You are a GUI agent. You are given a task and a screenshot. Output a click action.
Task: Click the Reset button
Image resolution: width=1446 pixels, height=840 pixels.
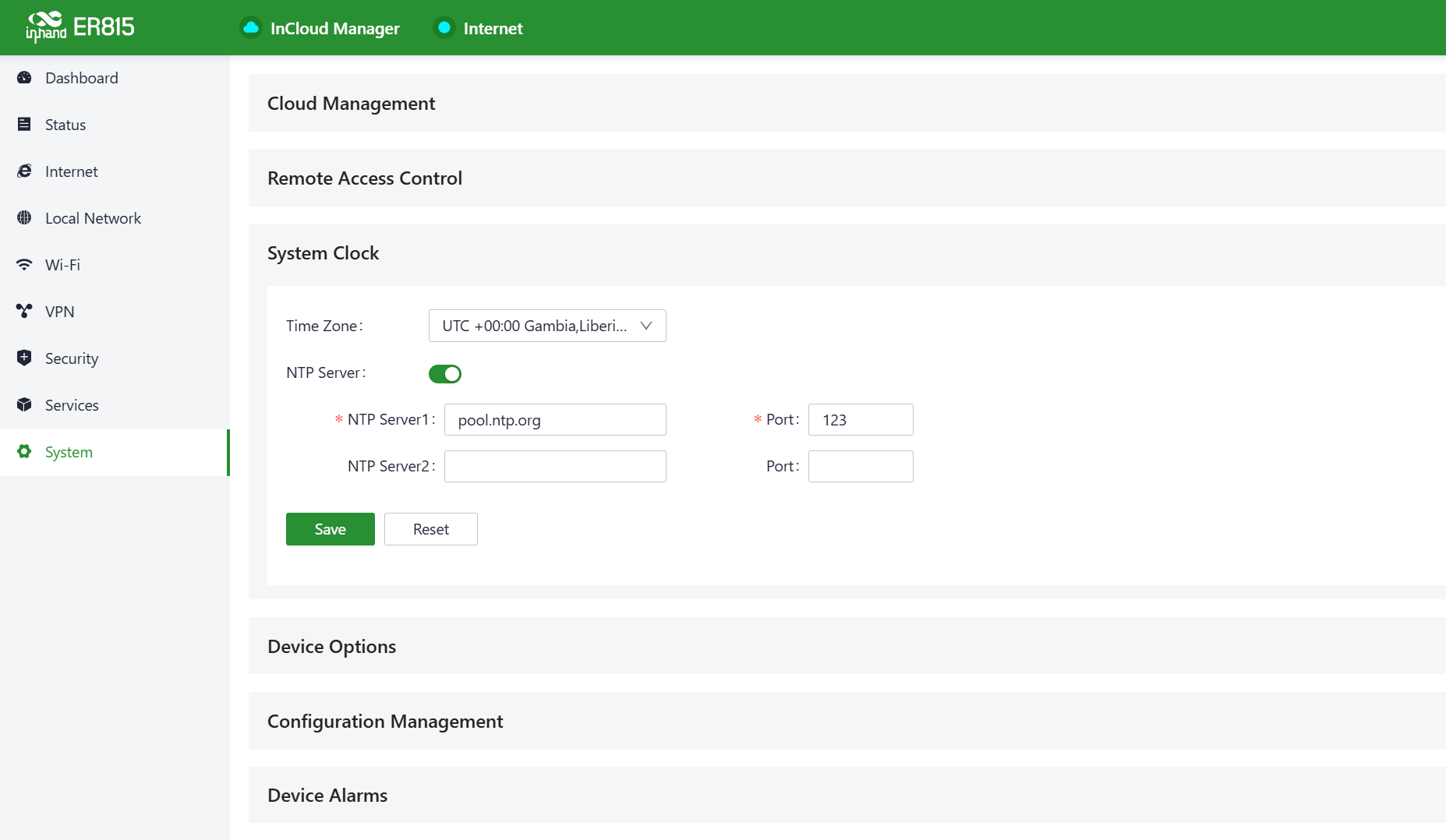(x=430, y=529)
